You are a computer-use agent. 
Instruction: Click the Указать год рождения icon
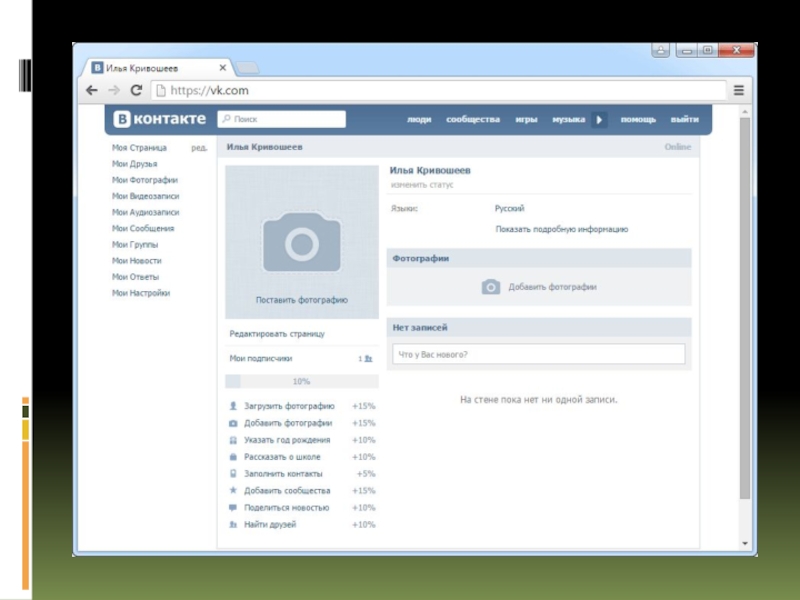point(233,440)
